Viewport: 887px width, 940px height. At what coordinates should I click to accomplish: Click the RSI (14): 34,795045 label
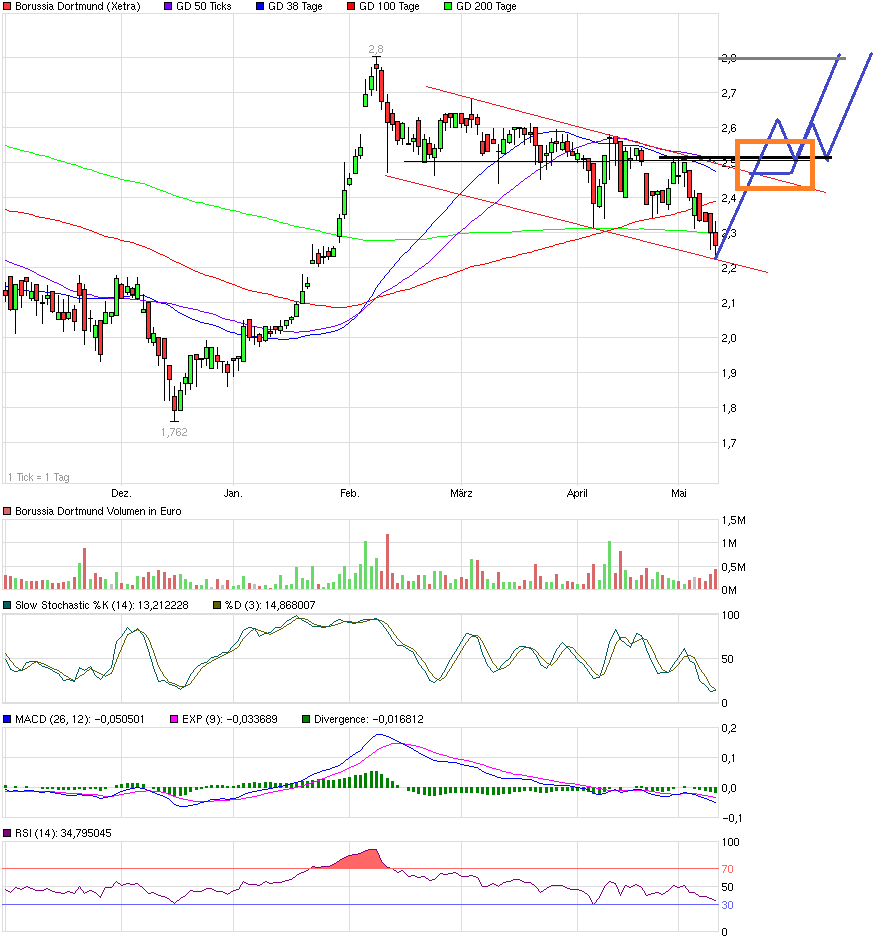64,833
